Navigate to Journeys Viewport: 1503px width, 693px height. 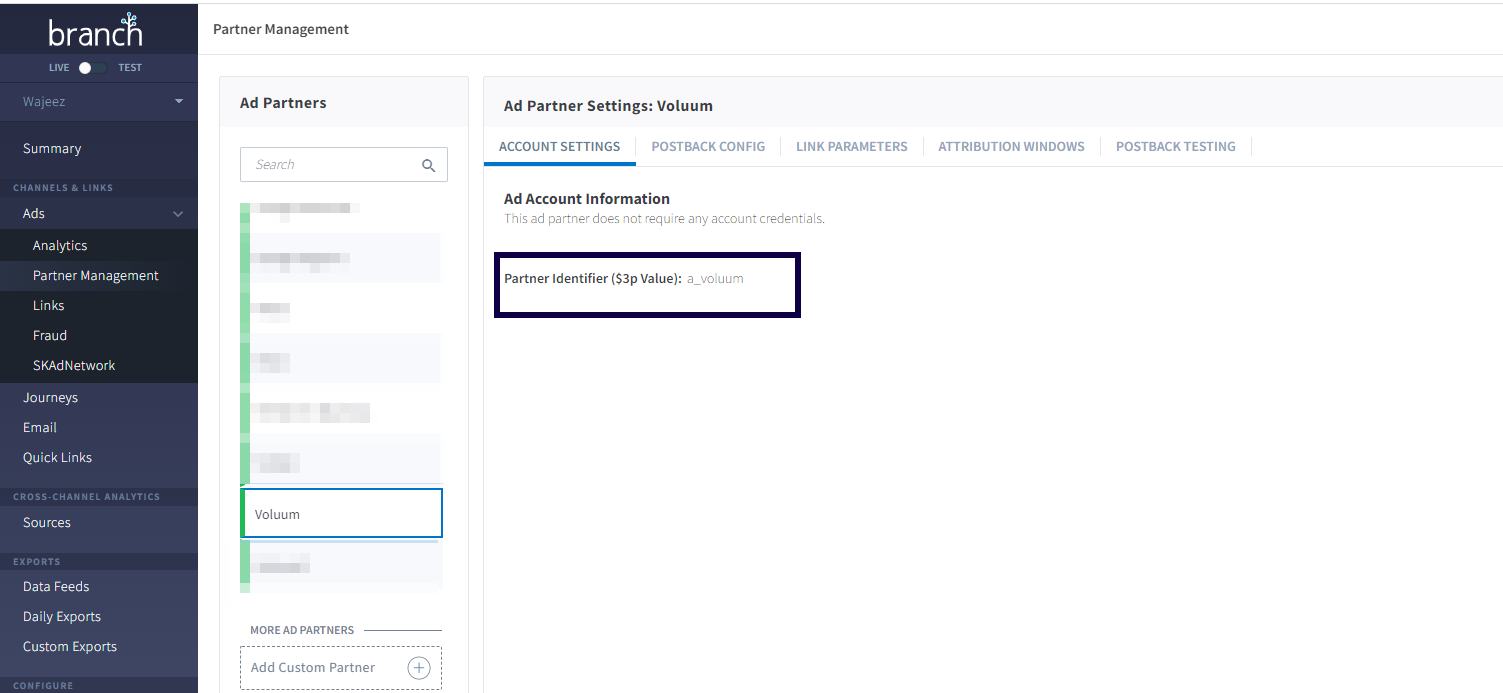click(x=50, y=398)
